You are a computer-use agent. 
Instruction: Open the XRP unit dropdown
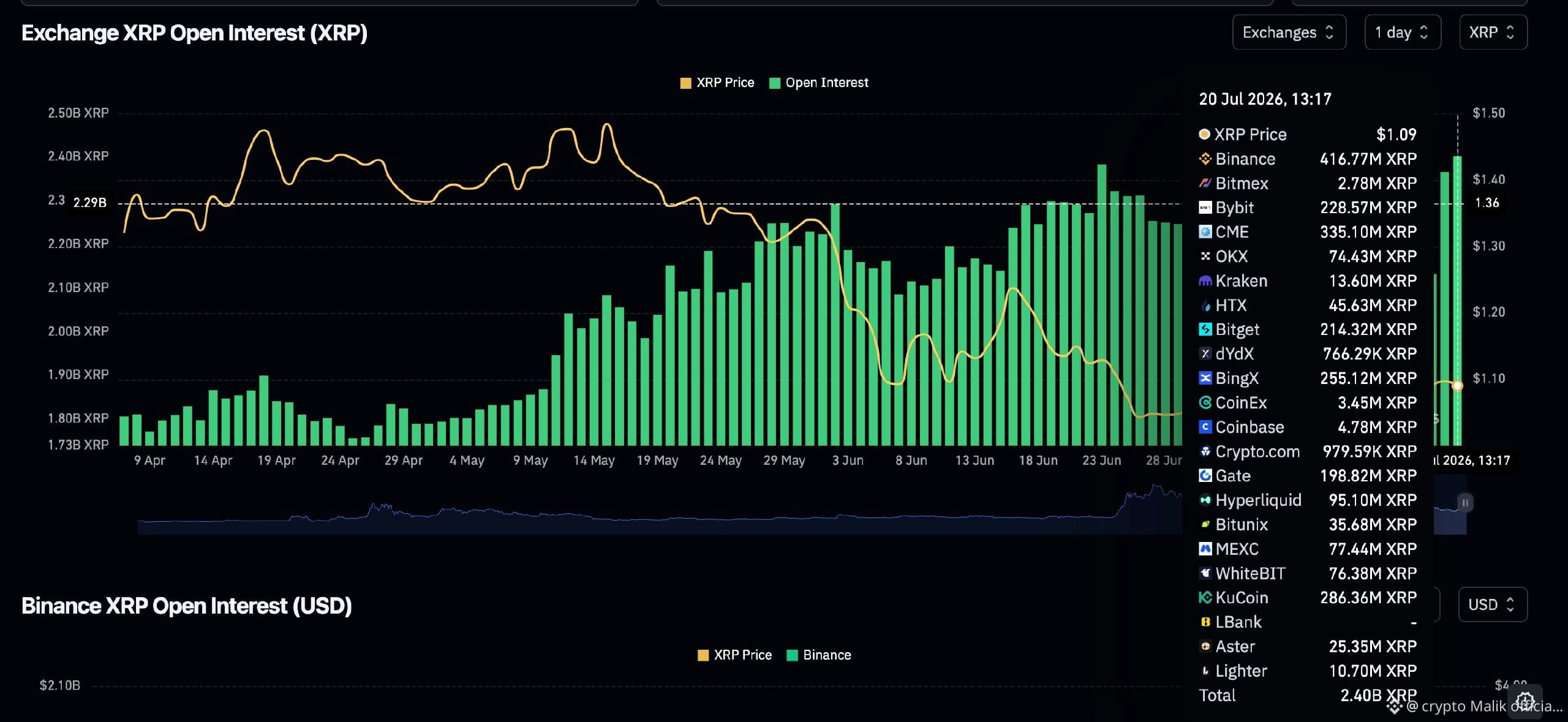point(1493,32)
